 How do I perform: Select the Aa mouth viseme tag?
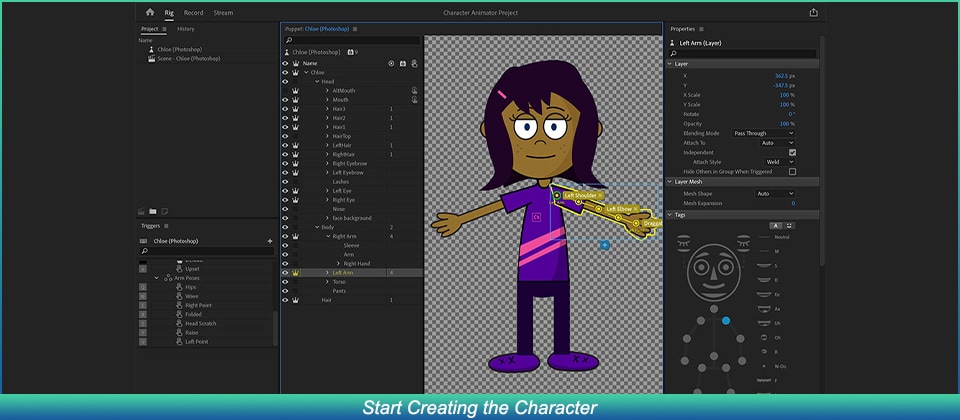coord(769,309)
